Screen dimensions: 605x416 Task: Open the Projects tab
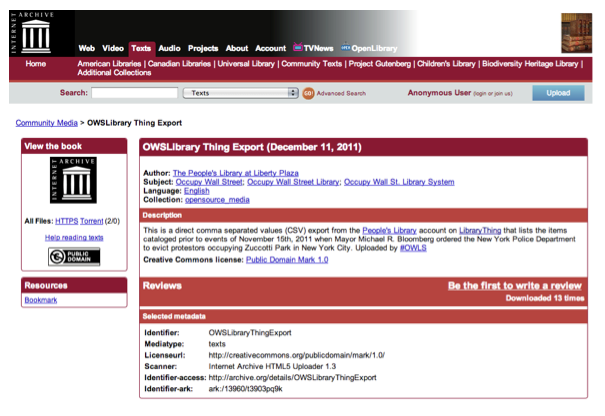(203, 48)
